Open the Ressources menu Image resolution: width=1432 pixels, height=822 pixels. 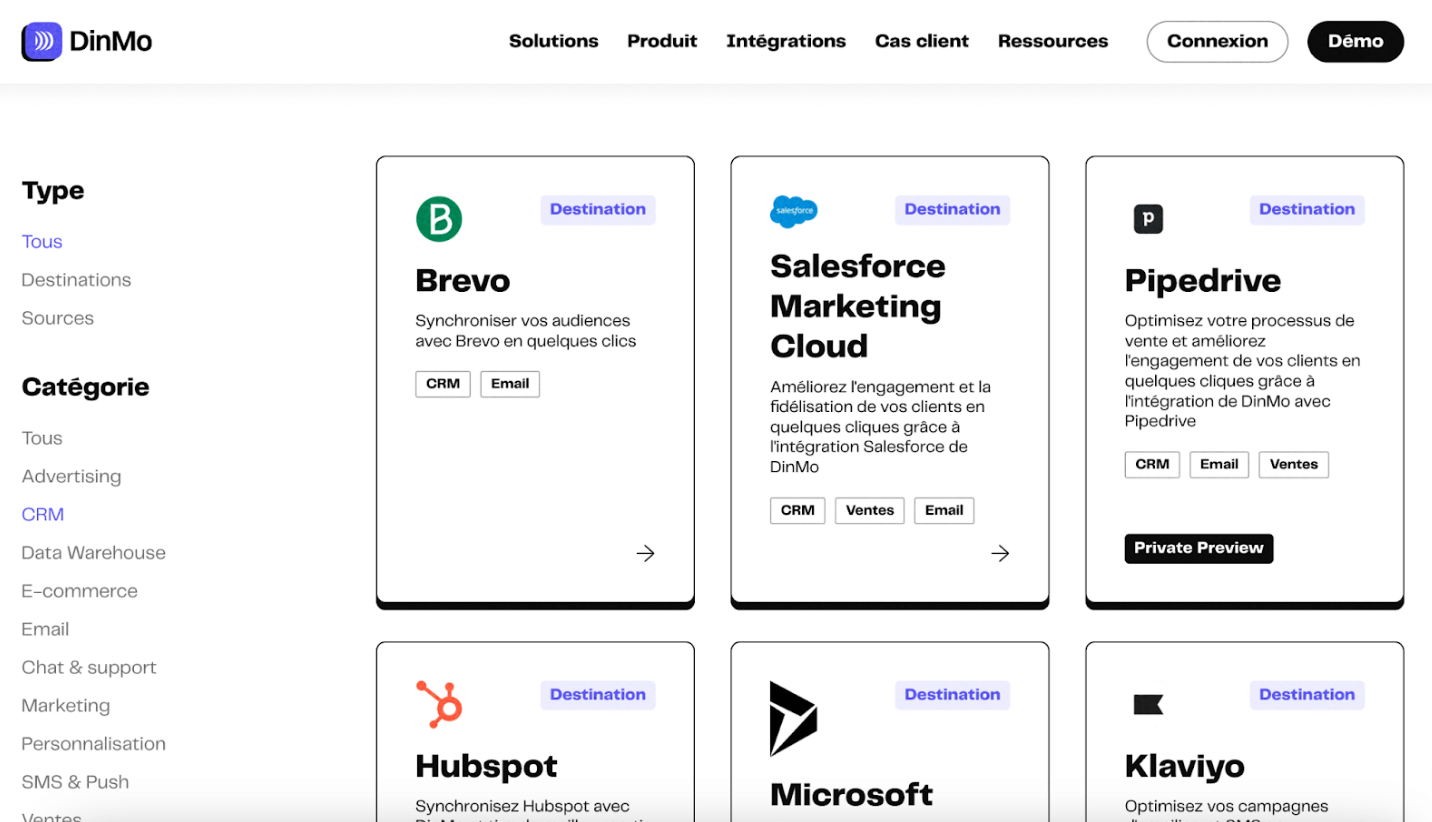1053,41
